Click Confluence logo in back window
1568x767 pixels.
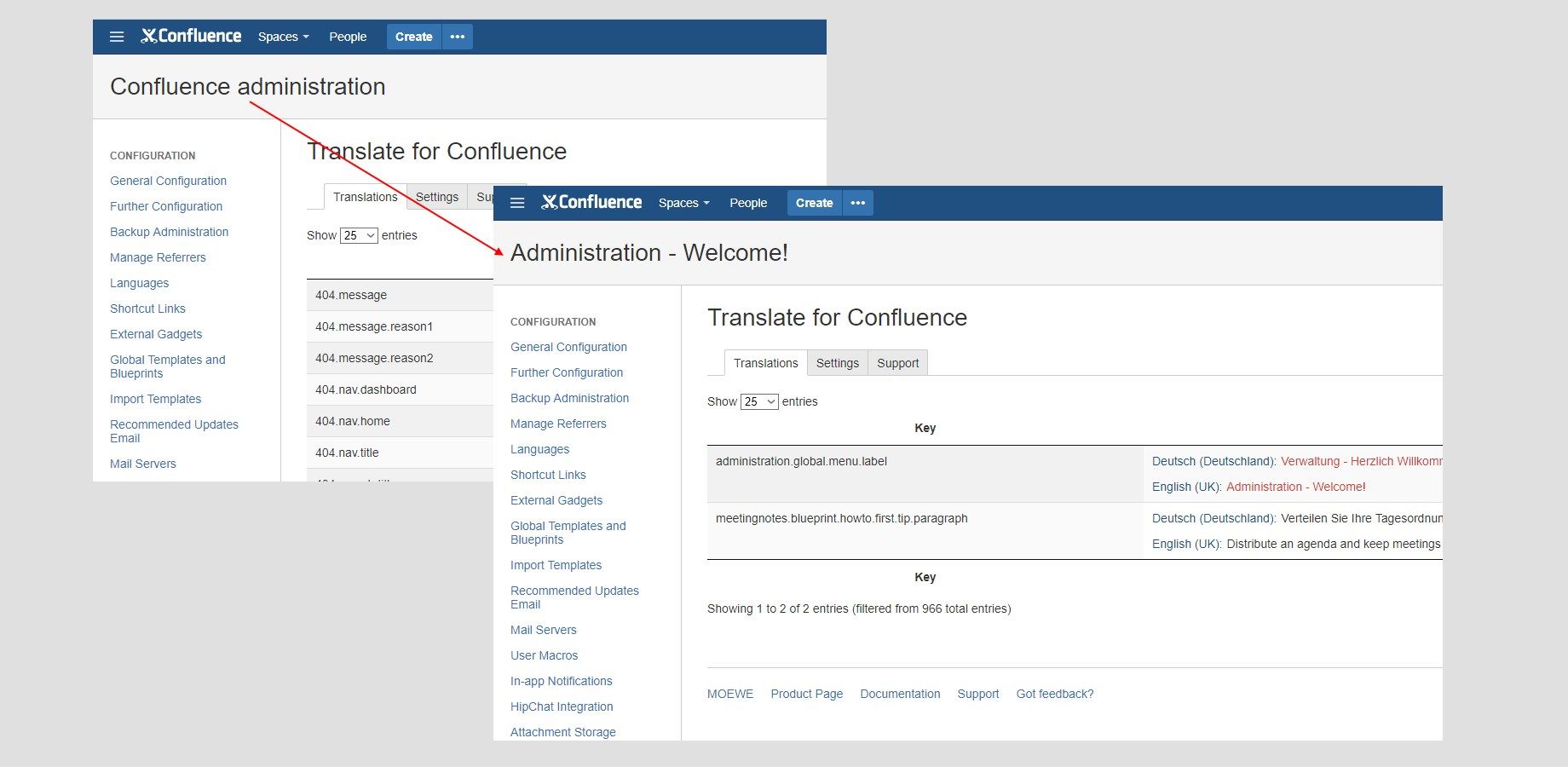pyautogui.click(x=191, y=36)
